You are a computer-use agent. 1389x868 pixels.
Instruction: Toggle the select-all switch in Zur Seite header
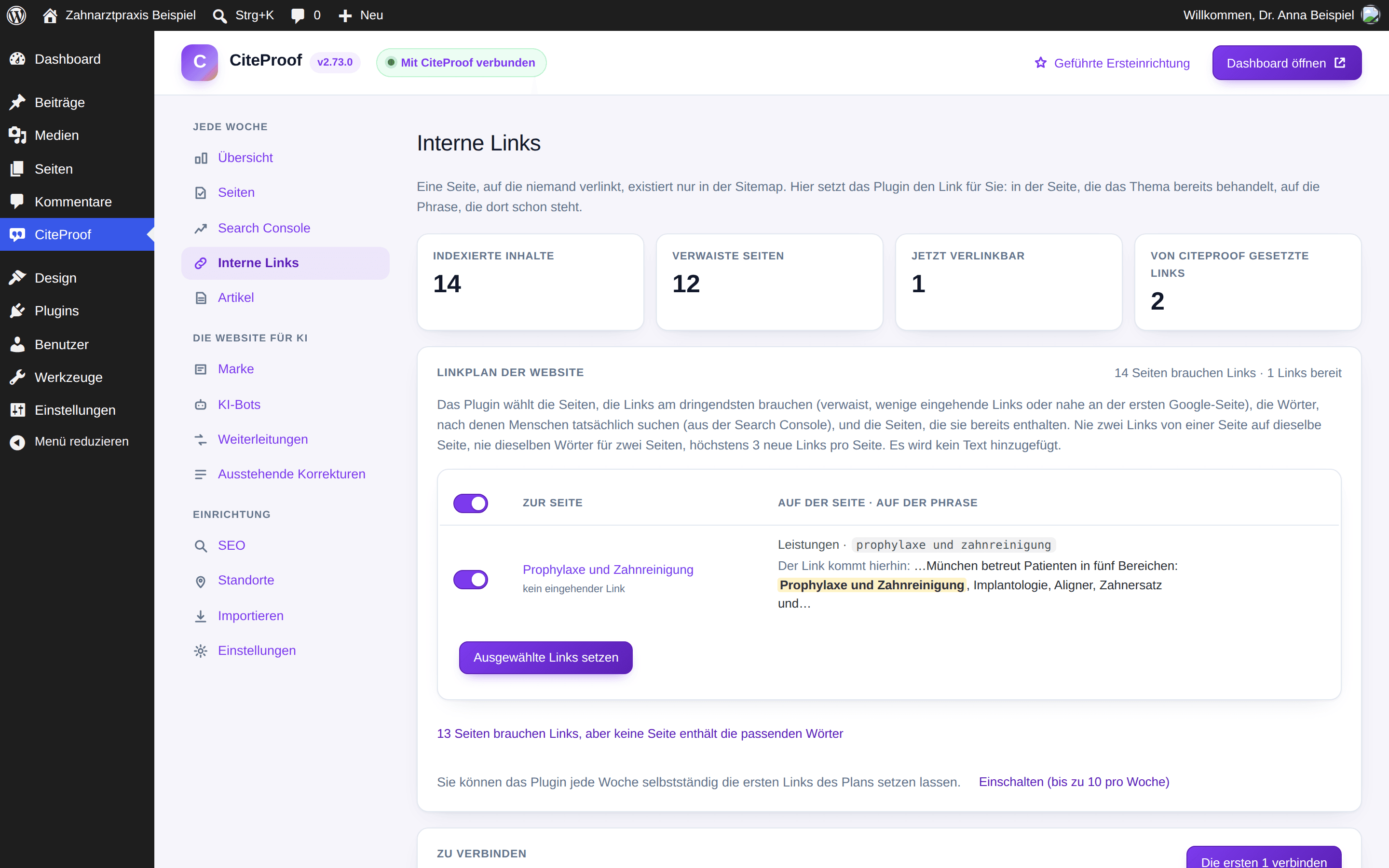(x=471, y=503)
